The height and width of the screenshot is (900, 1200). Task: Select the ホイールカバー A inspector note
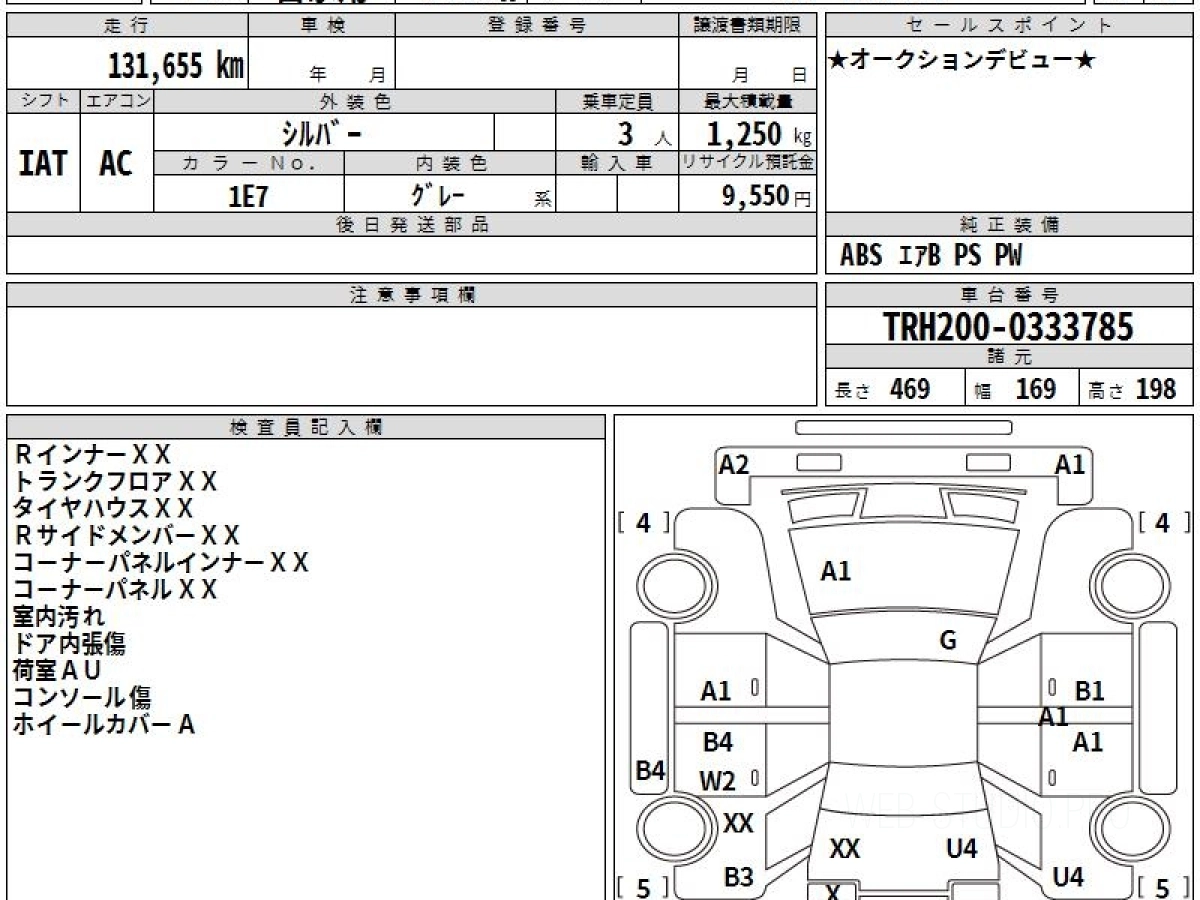[103, 725]
